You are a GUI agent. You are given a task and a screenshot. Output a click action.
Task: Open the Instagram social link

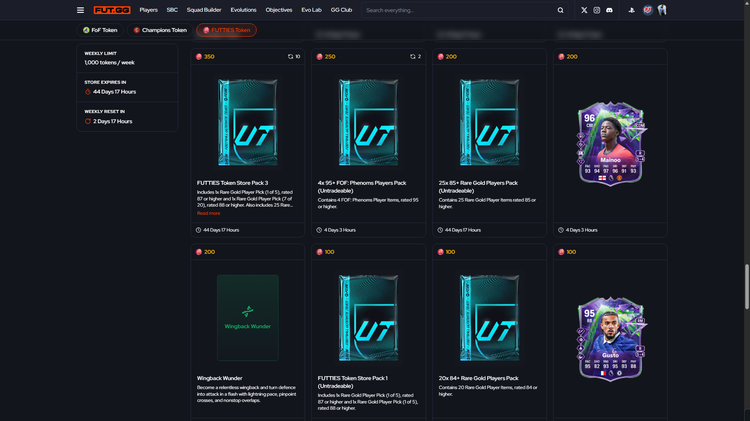[x=596, y=10]
